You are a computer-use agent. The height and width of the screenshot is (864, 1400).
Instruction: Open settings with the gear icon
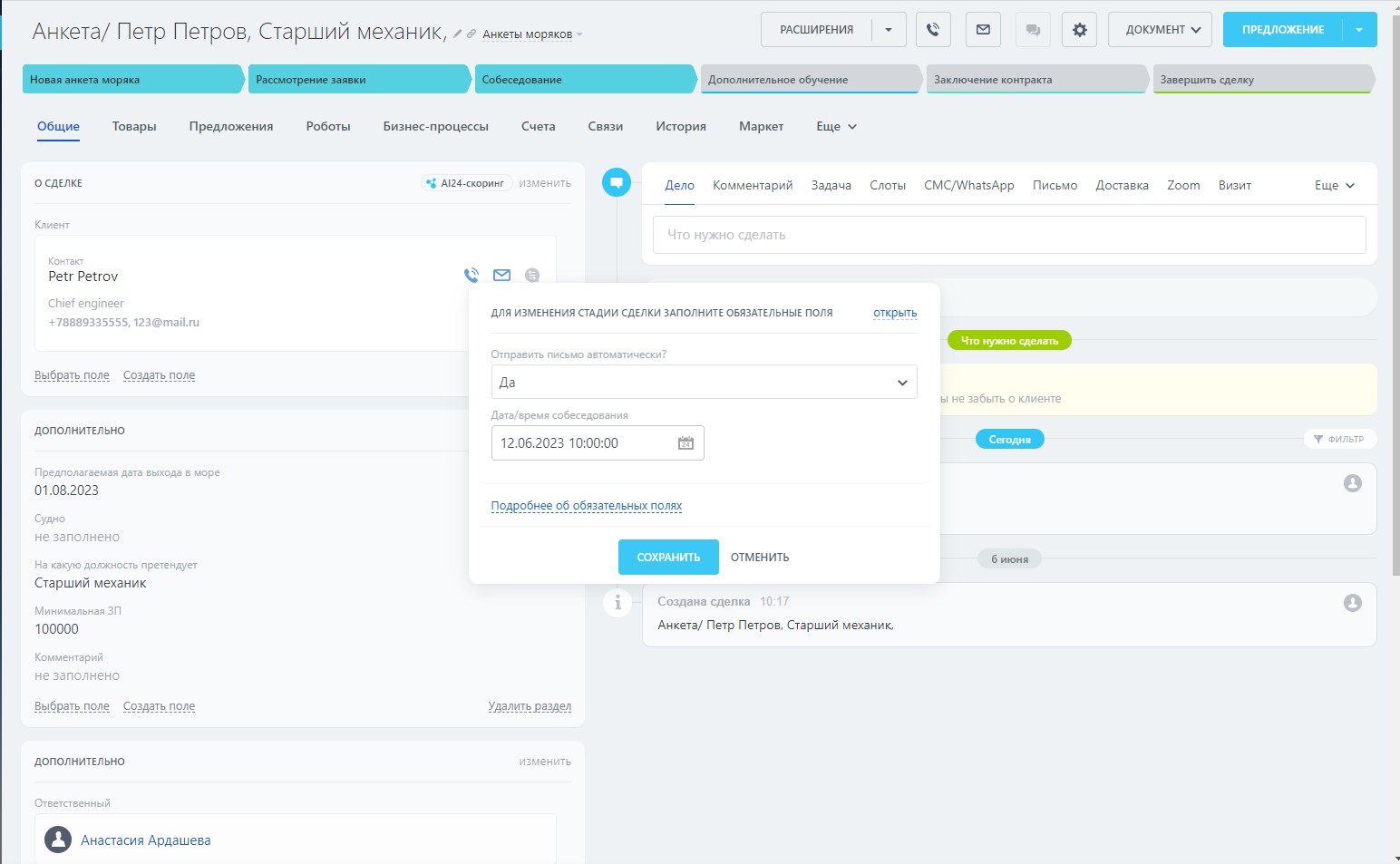(1079, 30)
